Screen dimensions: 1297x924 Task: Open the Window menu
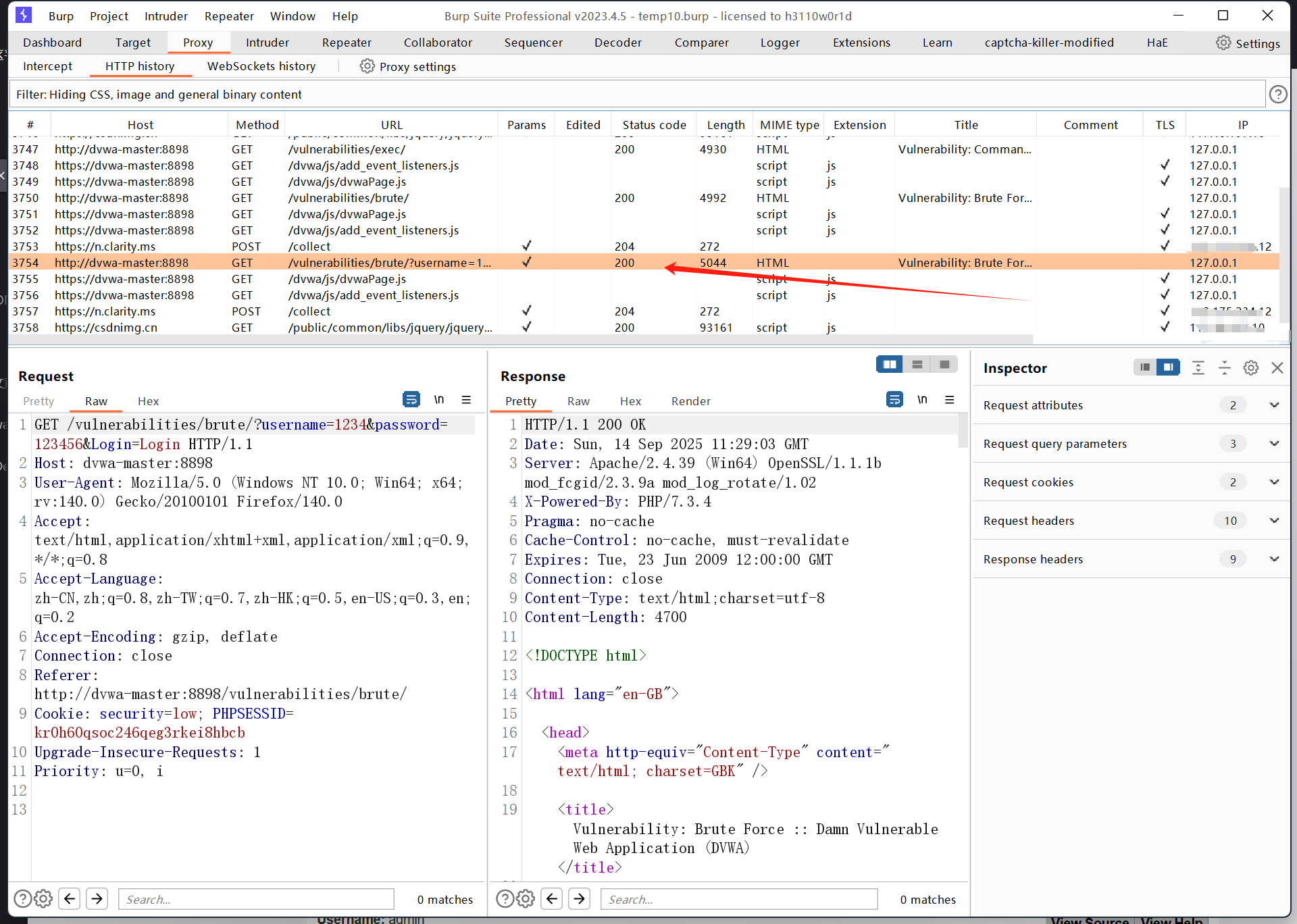pos(293,16)
